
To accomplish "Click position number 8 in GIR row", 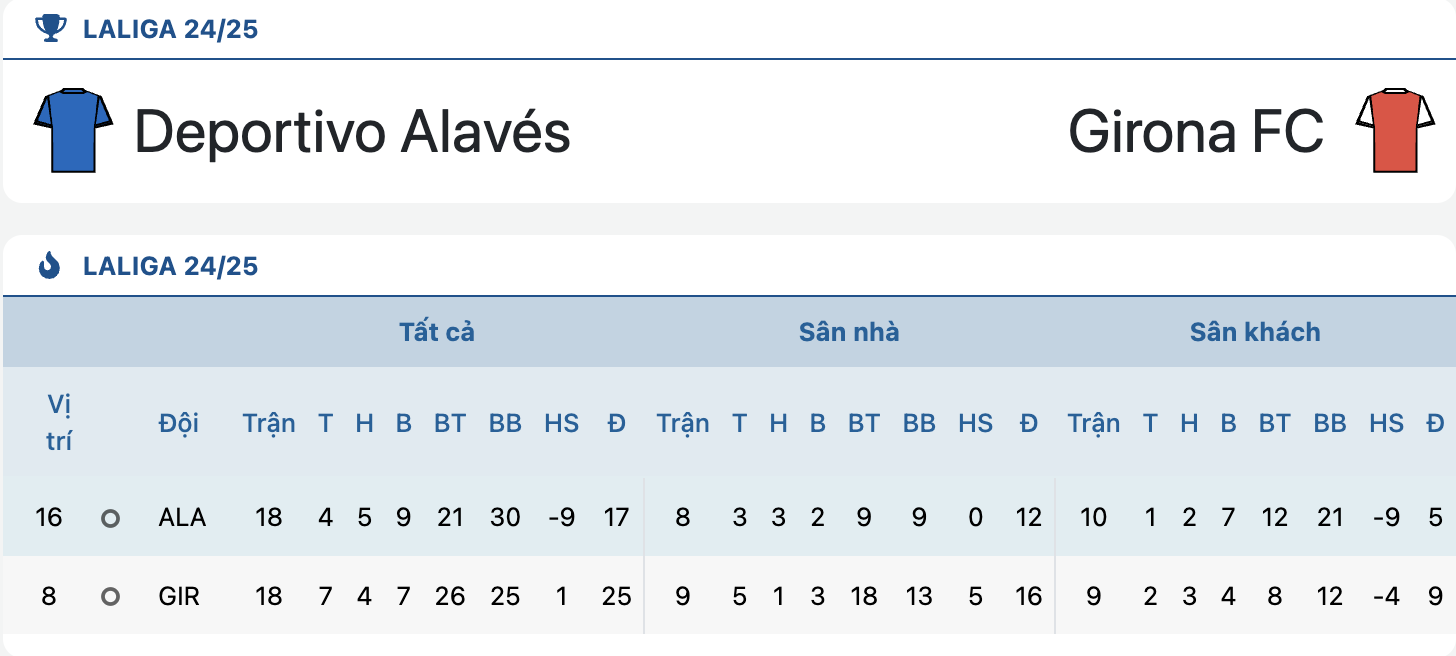I will 48,597.
